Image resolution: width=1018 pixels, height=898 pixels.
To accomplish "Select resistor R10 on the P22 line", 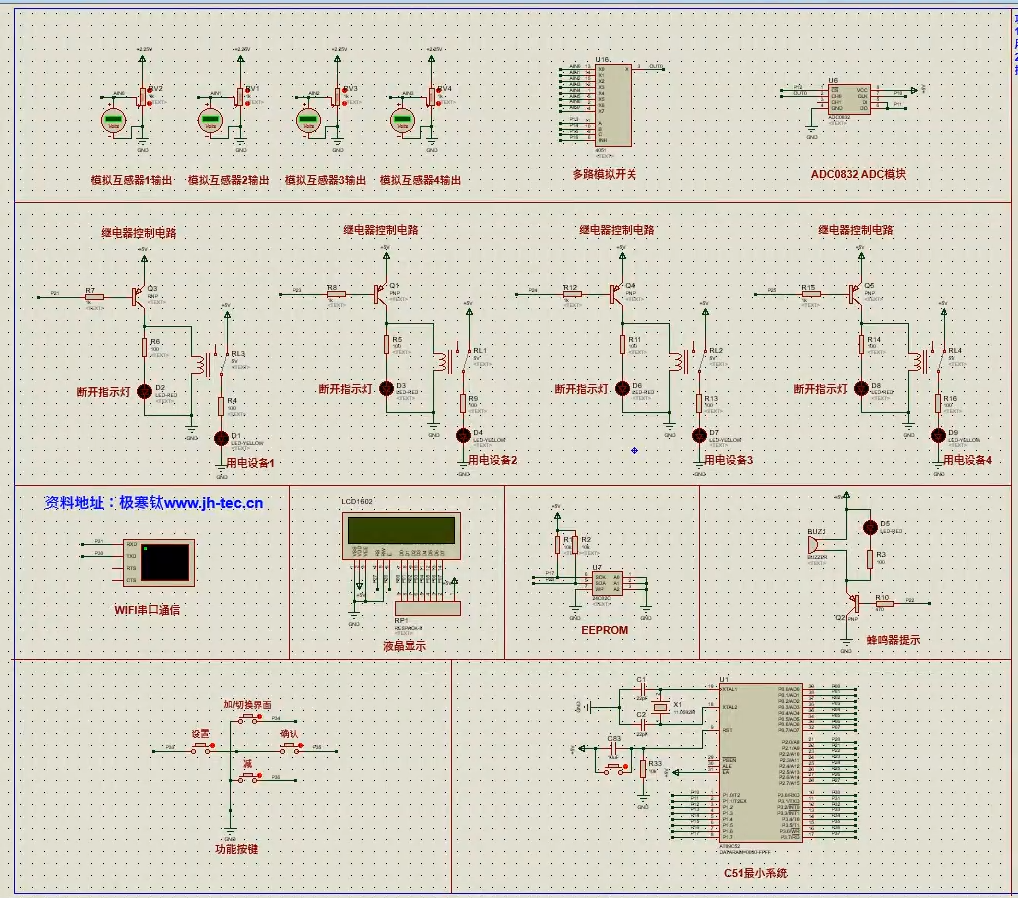I will coord(884,603).
